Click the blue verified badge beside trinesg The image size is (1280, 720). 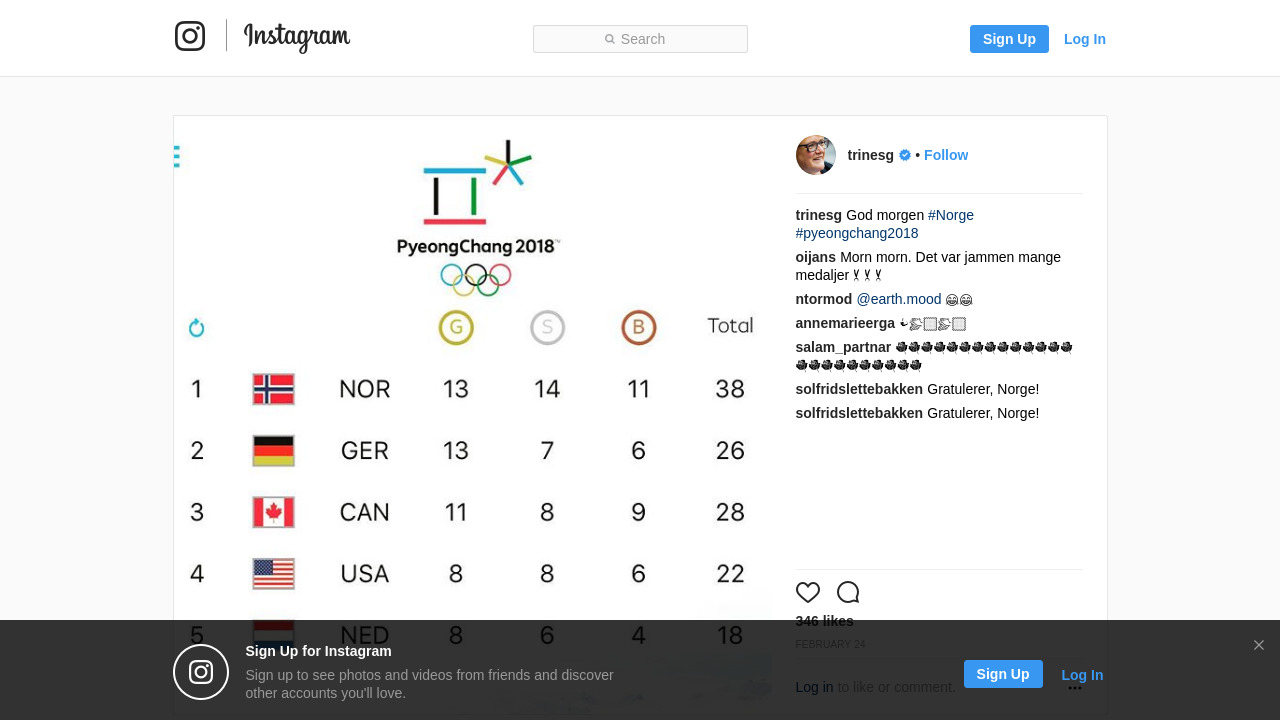point(905,155)
